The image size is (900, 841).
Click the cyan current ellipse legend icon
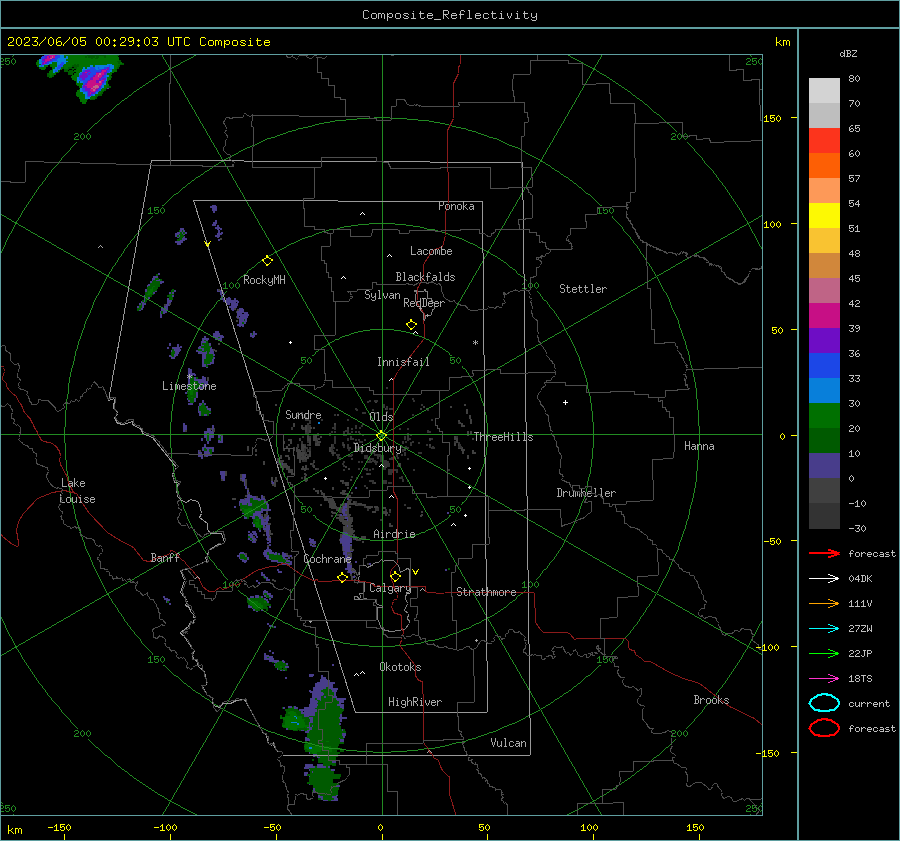(x=824, y=703)
